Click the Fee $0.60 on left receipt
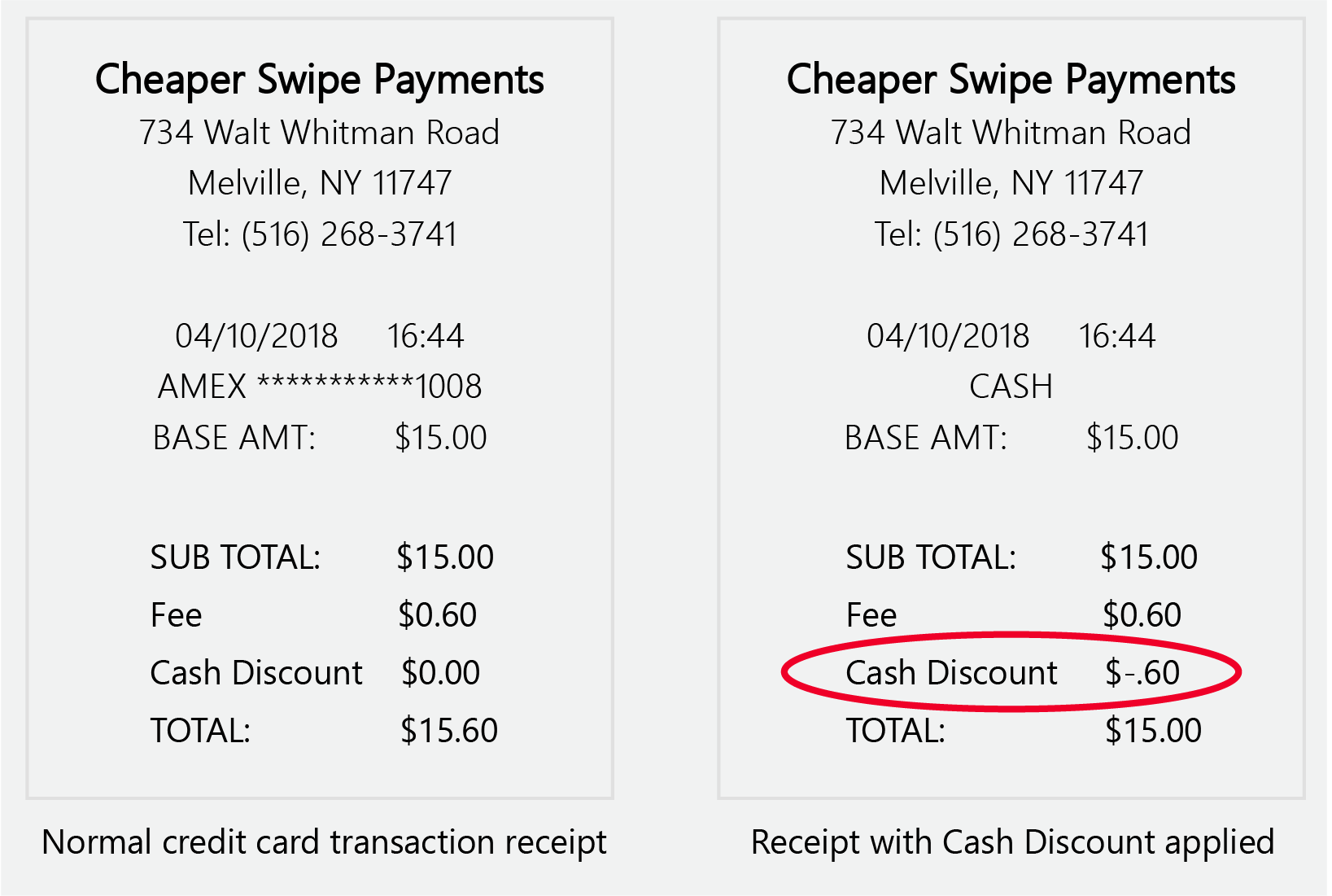This screenshot has height=896, width=1332. (314, 614)
